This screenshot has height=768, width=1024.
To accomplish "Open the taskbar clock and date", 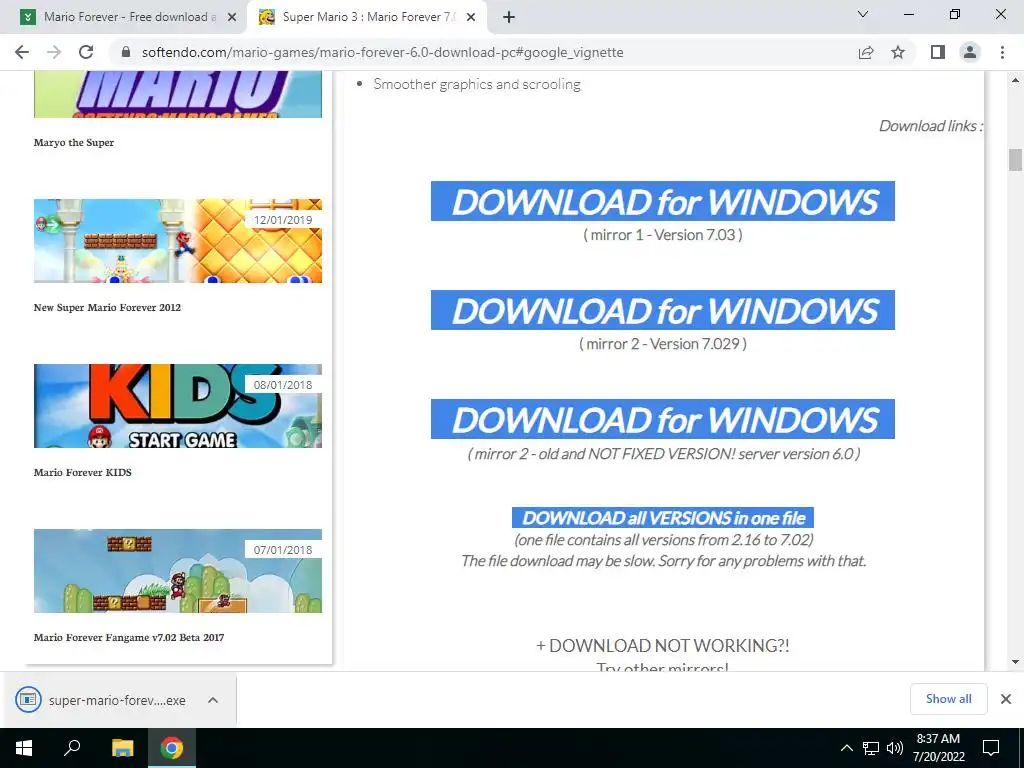I will click(x=938, y=748).
